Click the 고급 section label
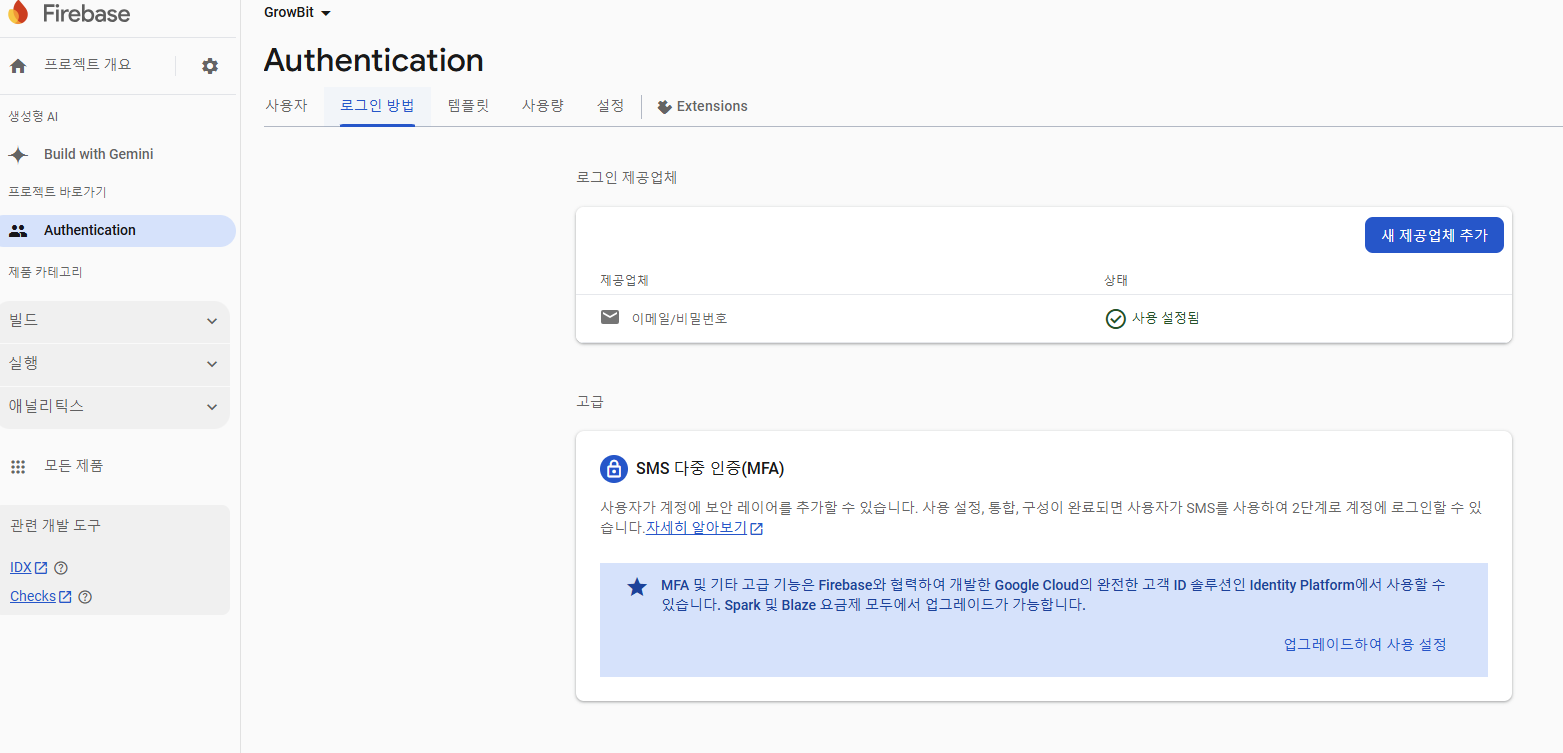The width and height of the screenshot is (1563, 753). click(x=590, y=402)
